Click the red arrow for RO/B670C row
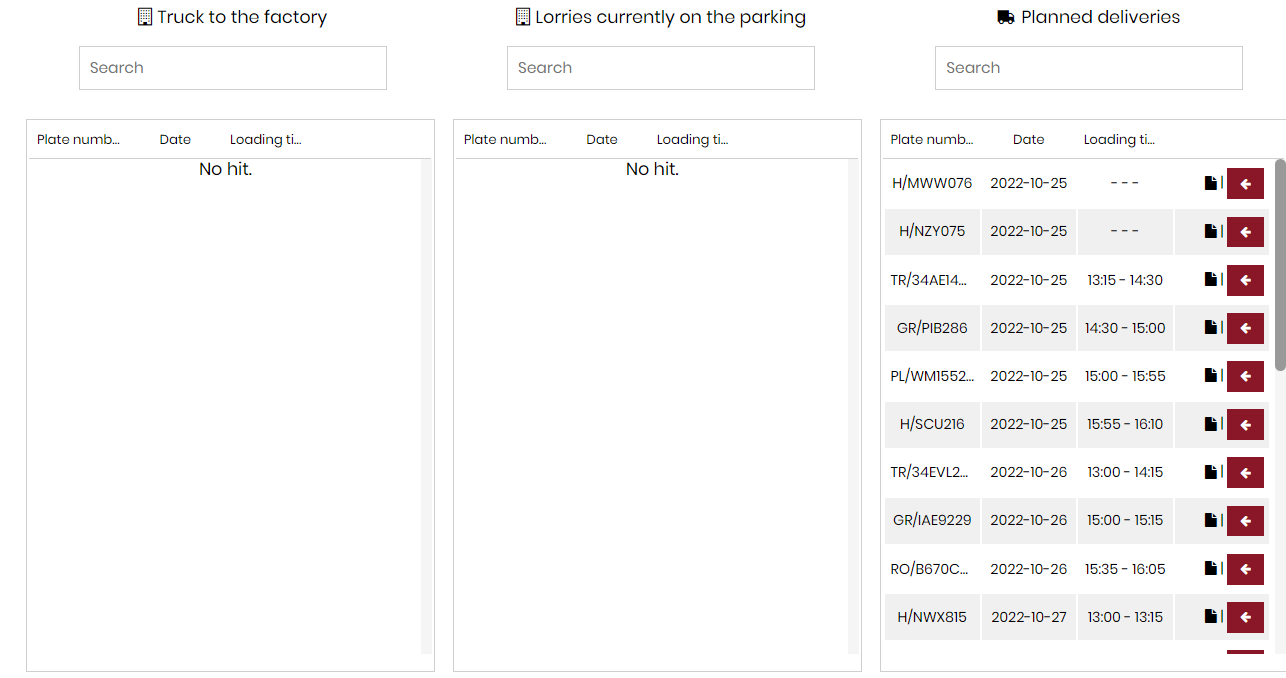This screenshot has height=678, width=1286. [1245, 569]
